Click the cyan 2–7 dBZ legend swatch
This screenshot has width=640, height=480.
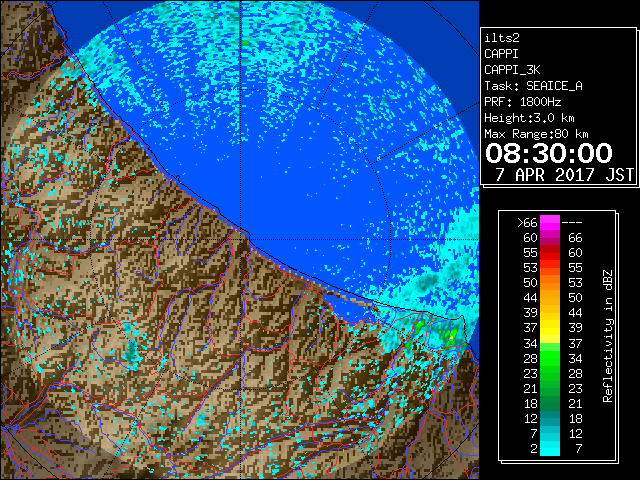[x=550, y=448]
